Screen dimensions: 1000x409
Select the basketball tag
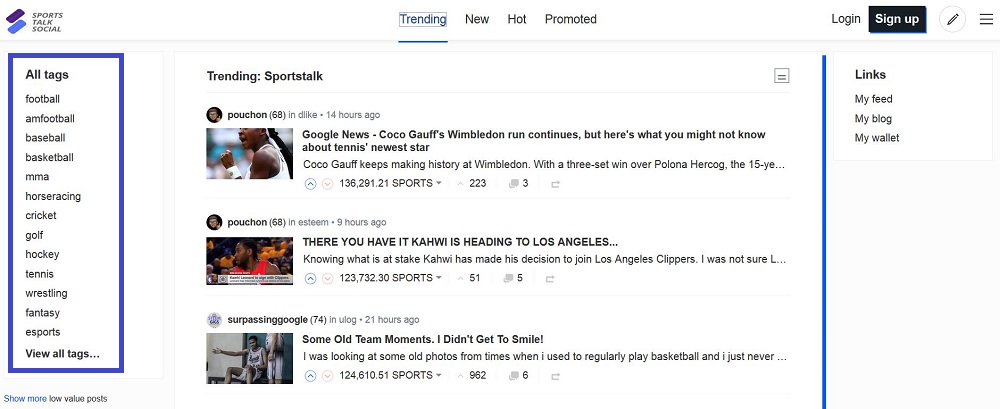pos(50,158)
